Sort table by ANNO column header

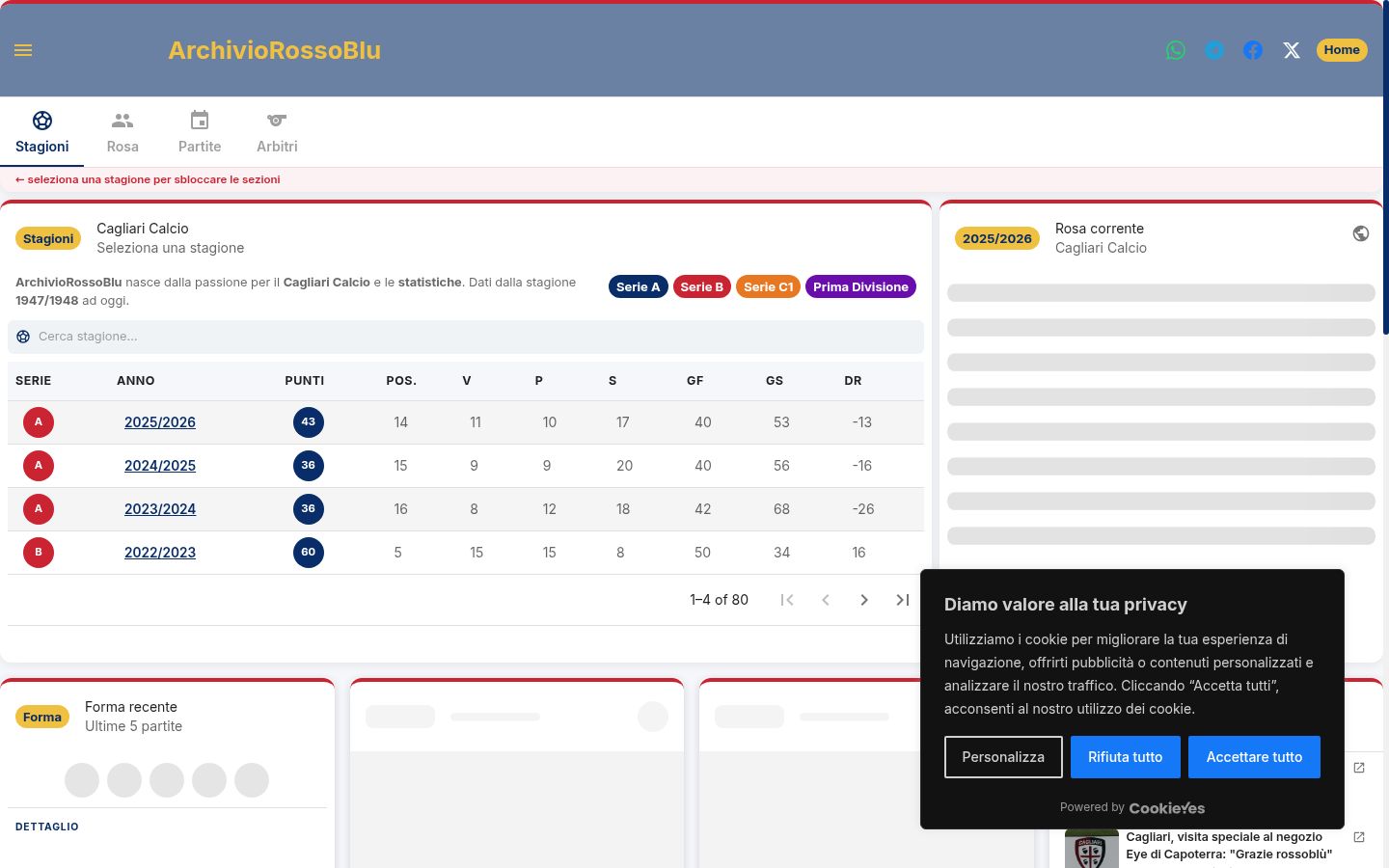tap(136, 381)
